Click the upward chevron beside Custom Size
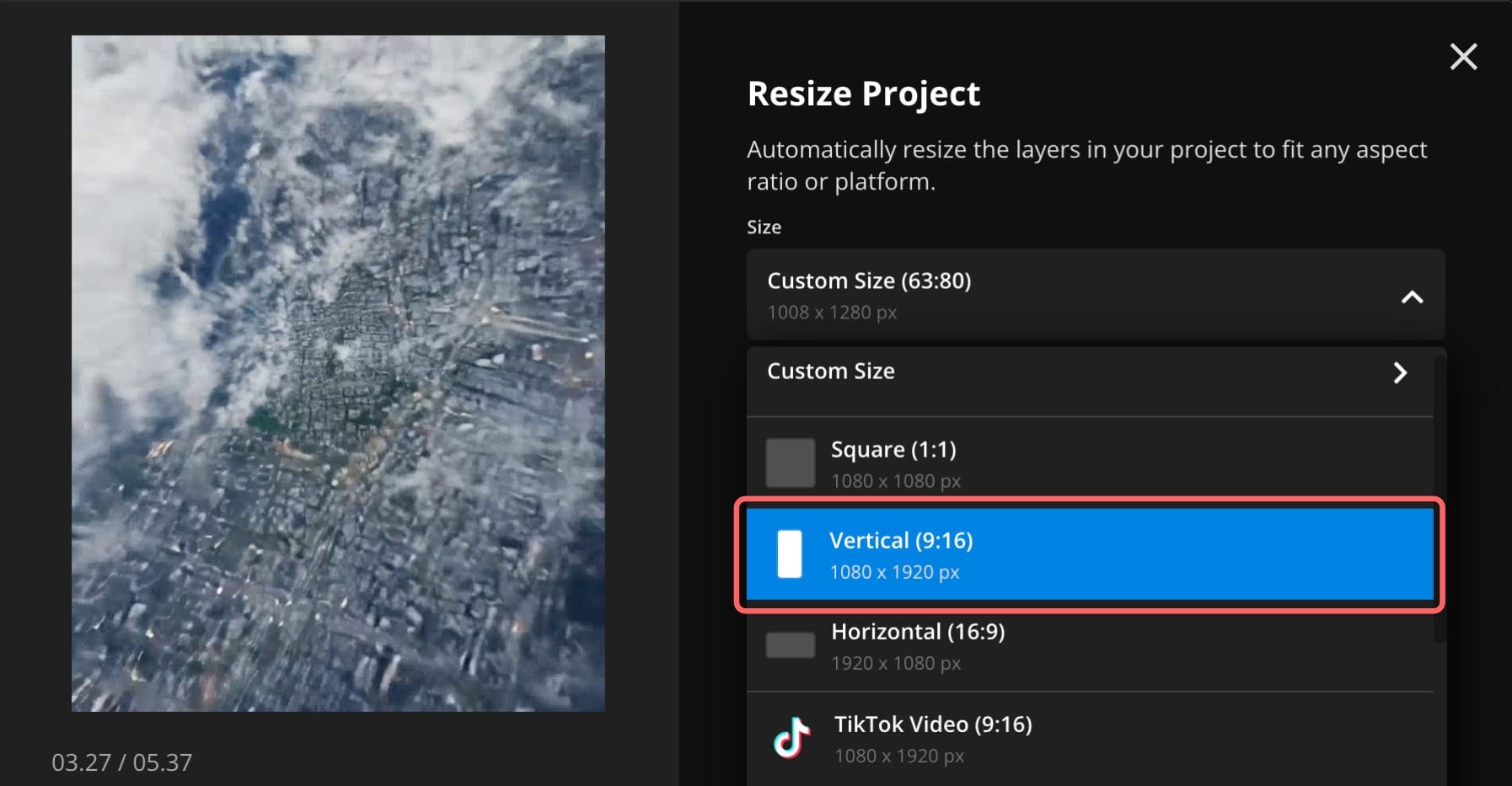The width and height of the screenshot is (1512, 786). pos(1411,296)
